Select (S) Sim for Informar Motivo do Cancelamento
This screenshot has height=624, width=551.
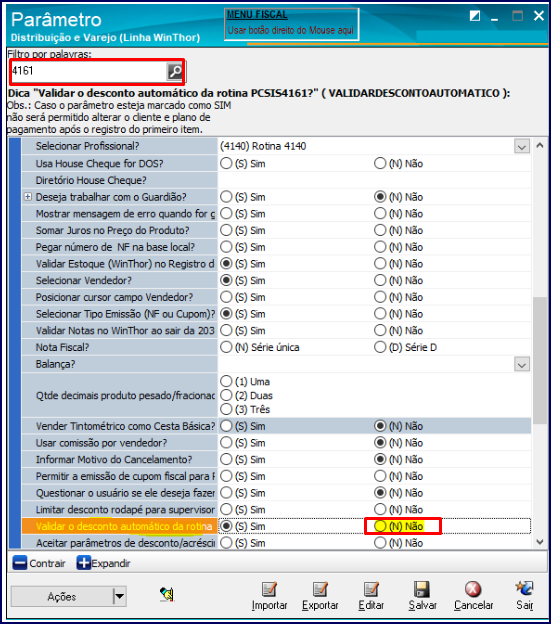226,459
